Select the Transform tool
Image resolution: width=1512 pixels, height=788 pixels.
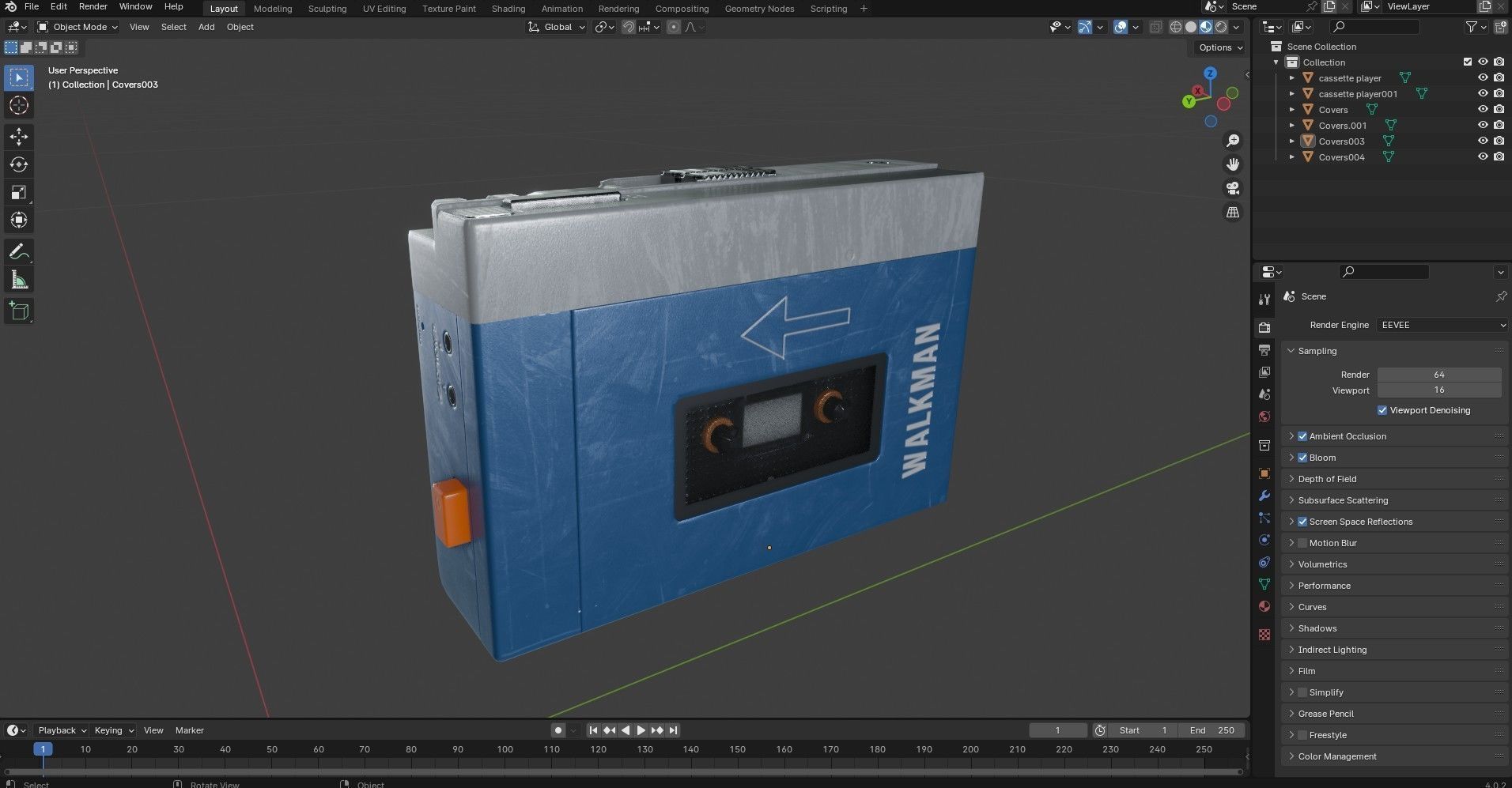pos(19,220)
